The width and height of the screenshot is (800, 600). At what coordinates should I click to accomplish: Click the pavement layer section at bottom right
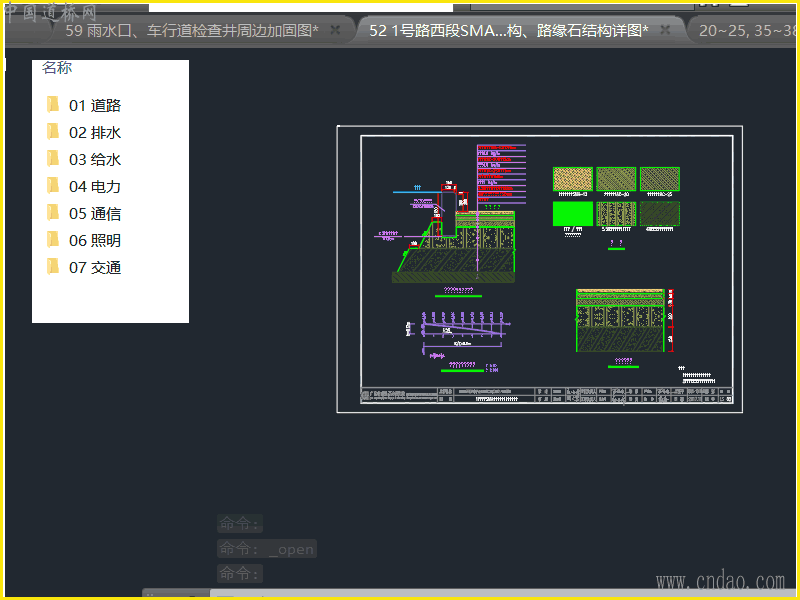(x=621, y=320)
